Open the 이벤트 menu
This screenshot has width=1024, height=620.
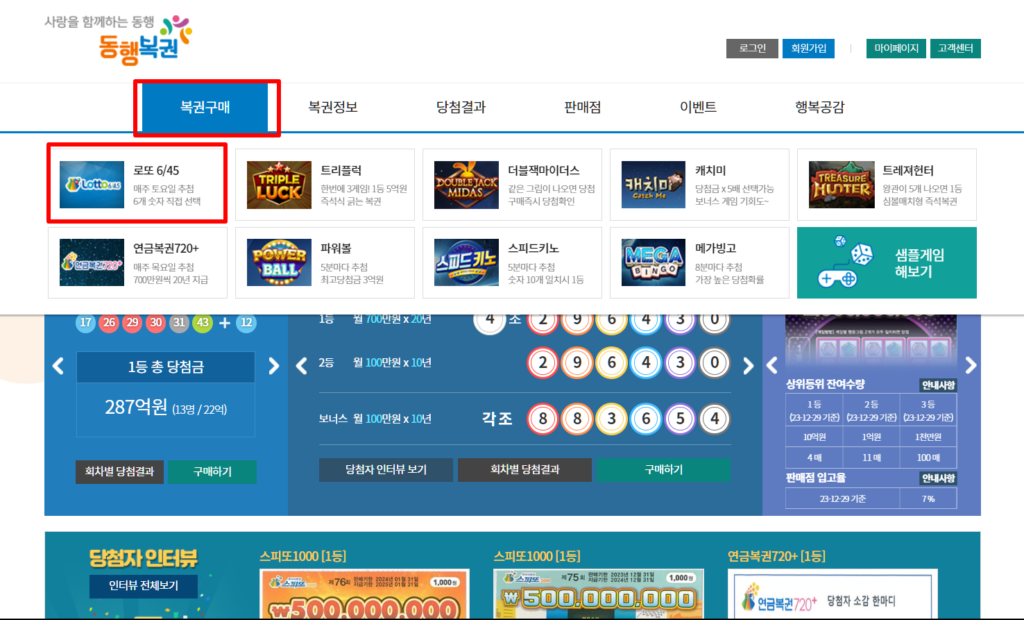(x=698, y=107)
